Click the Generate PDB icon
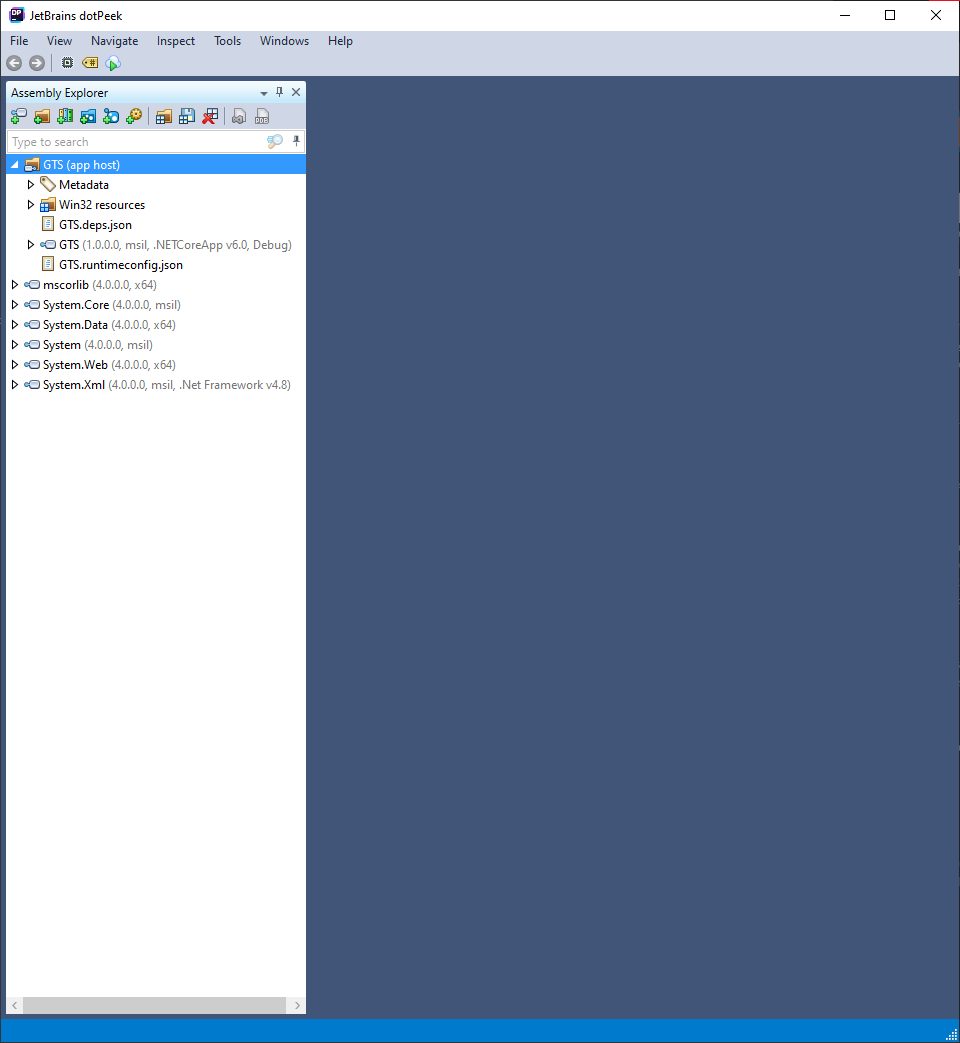960x1043 pixels. pyautogui.click(x=262, y=117)
